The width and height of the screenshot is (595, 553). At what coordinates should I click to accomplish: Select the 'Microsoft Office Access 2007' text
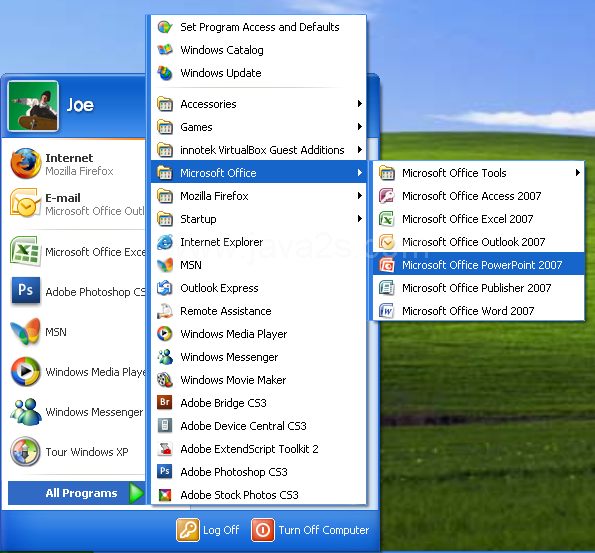[472, 196]
